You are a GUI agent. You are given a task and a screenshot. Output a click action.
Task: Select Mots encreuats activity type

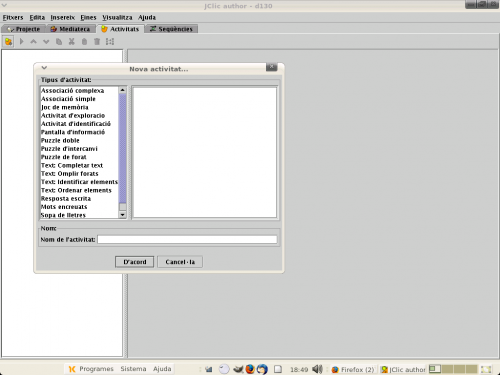tap(79, 207)
